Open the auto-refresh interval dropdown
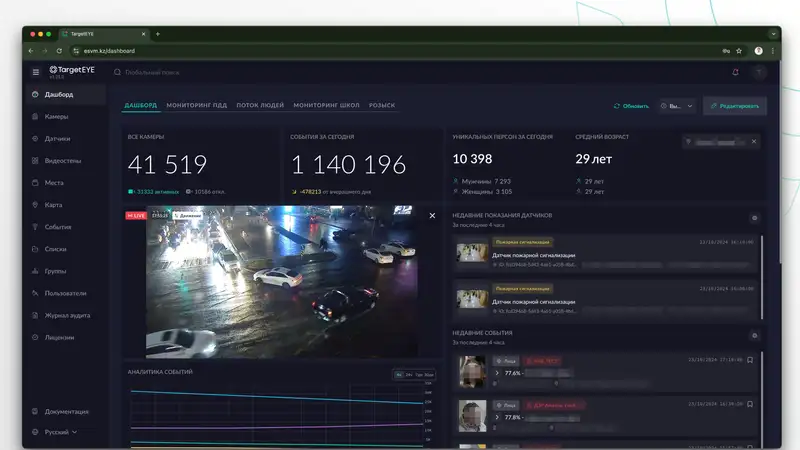 677,106
